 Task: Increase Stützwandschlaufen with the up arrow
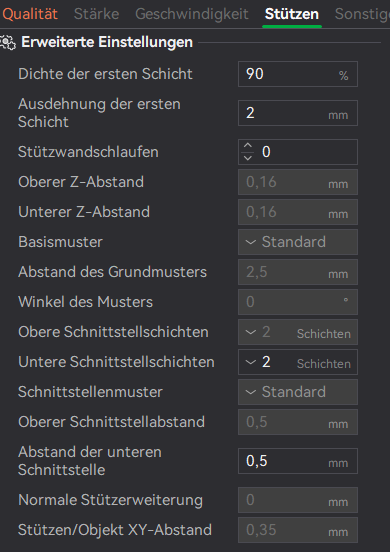[x=248, y=145]
